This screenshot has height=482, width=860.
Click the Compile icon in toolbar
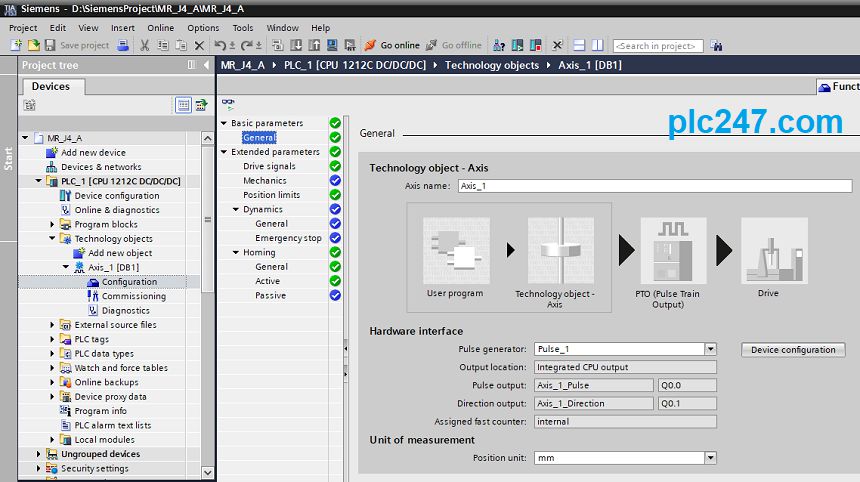(x=278, y=45)
